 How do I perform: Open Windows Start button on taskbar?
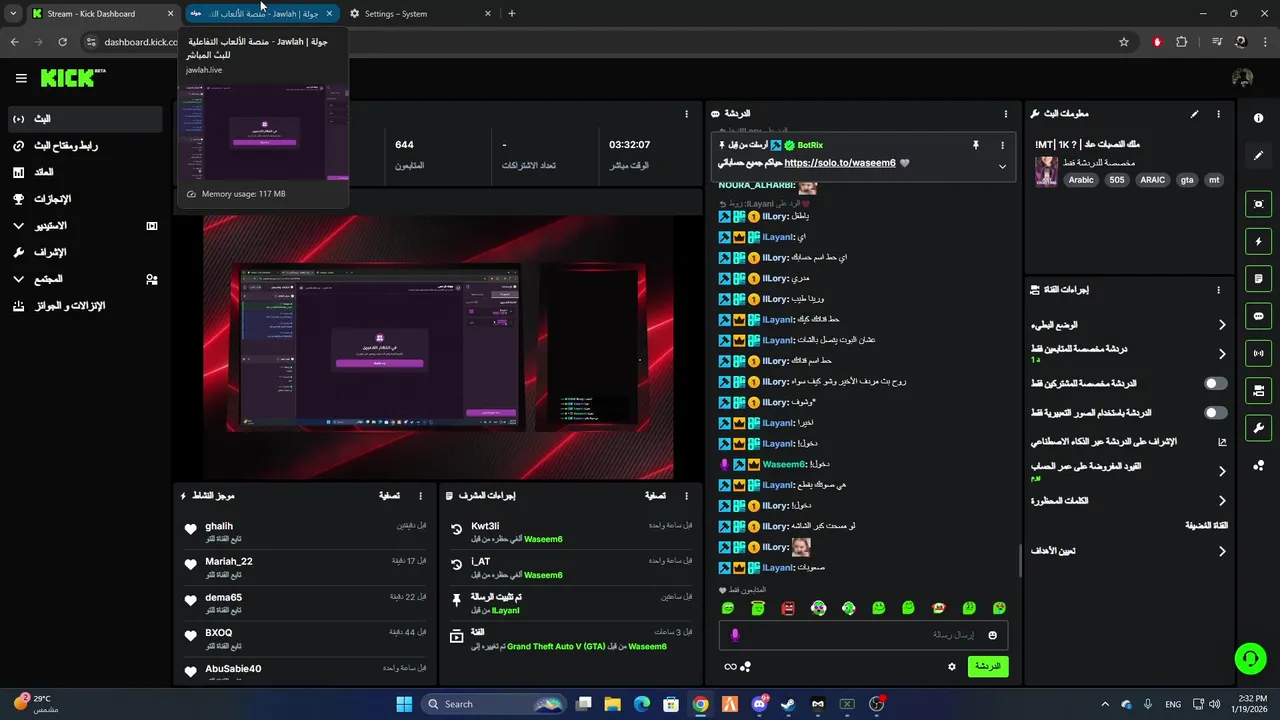pos(404,704)
